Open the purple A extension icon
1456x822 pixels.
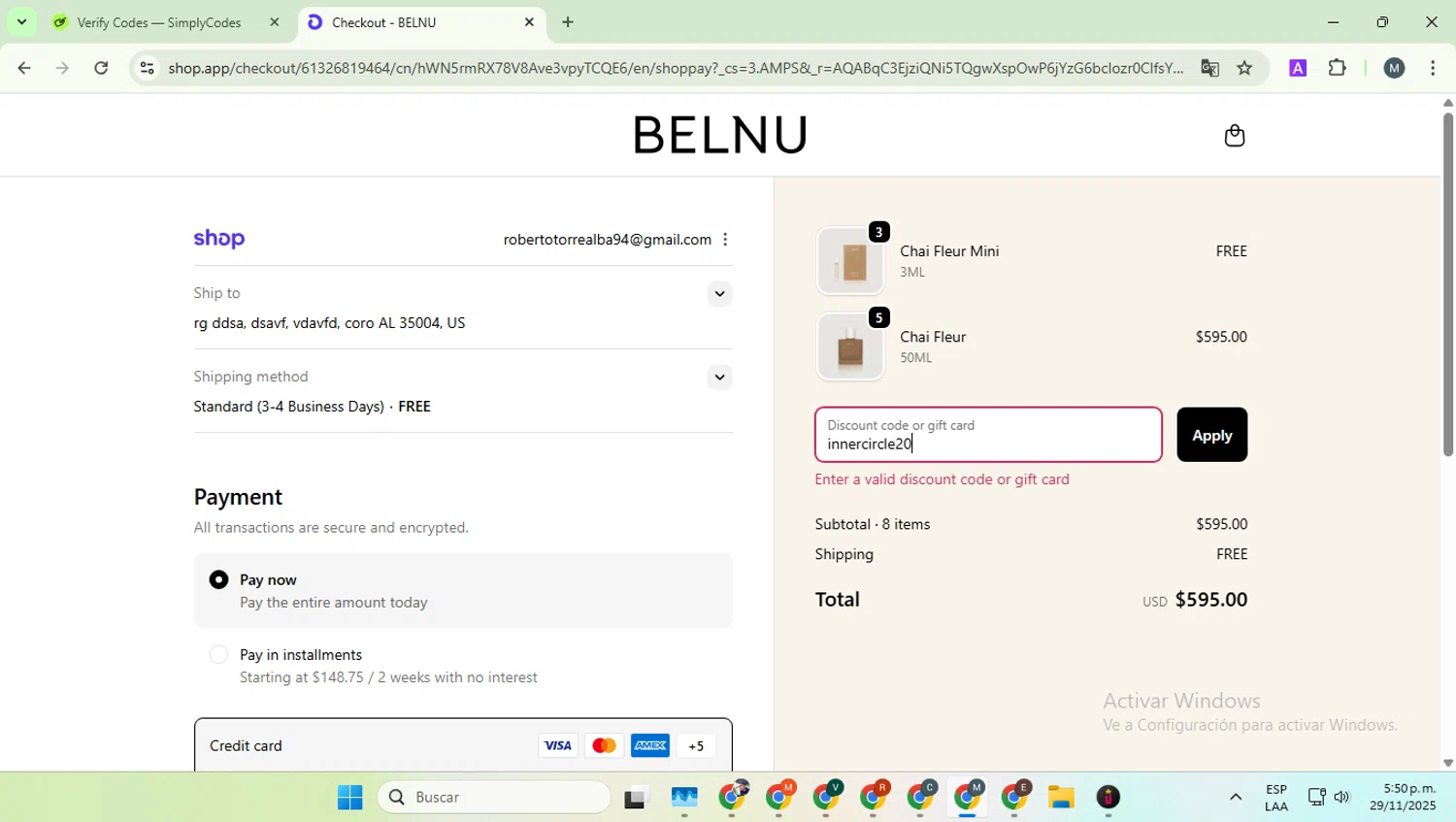click(1298, 68)
